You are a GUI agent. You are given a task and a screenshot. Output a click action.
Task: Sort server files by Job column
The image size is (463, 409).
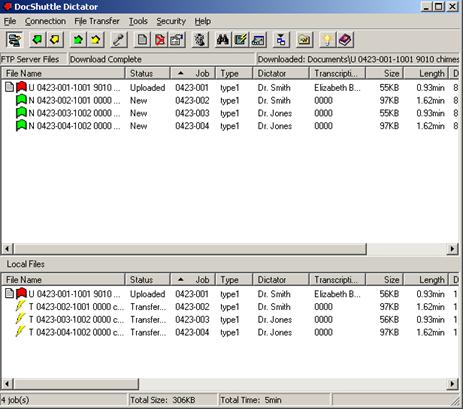pos(193,73)
